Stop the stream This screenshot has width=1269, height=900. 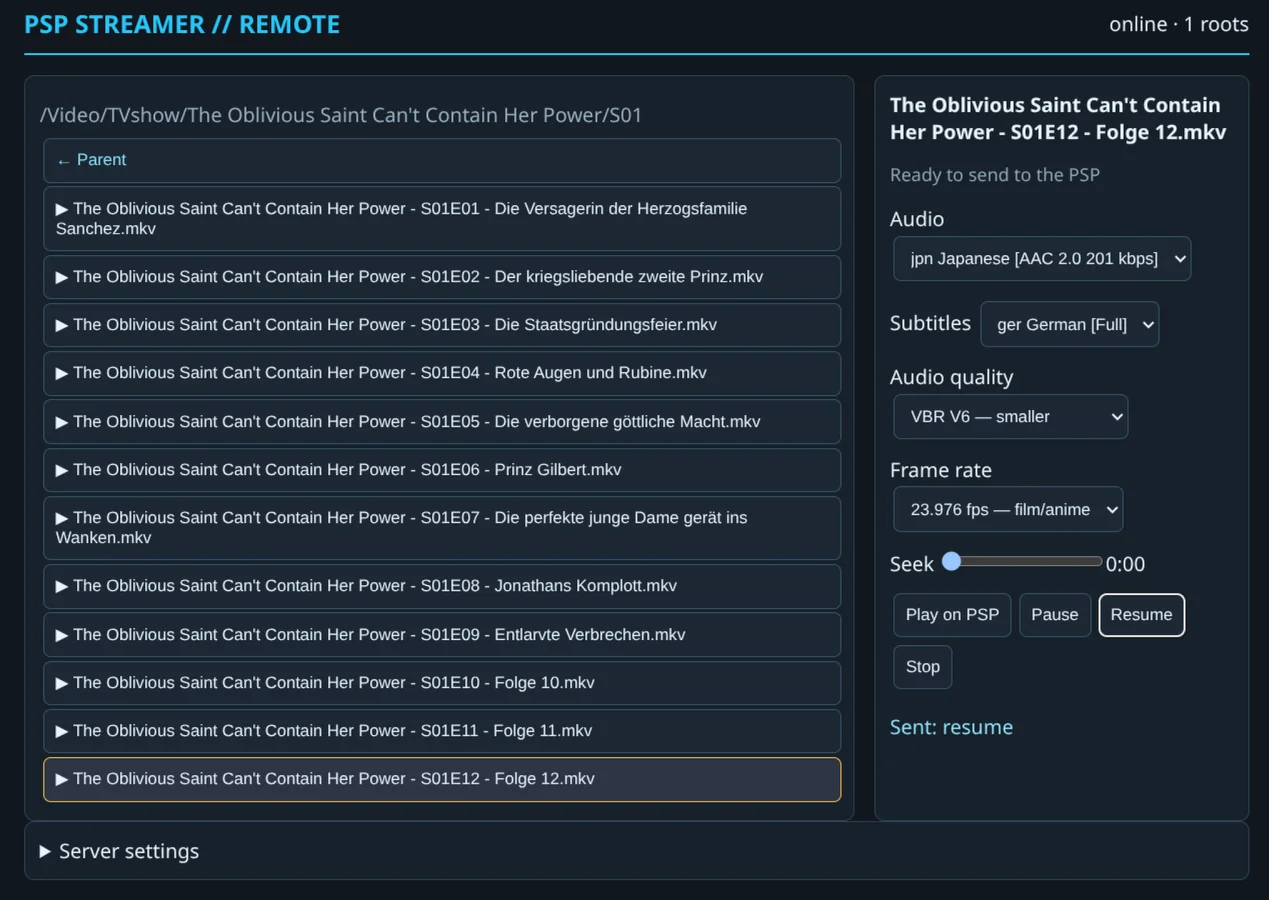click(x=922, y=667)
